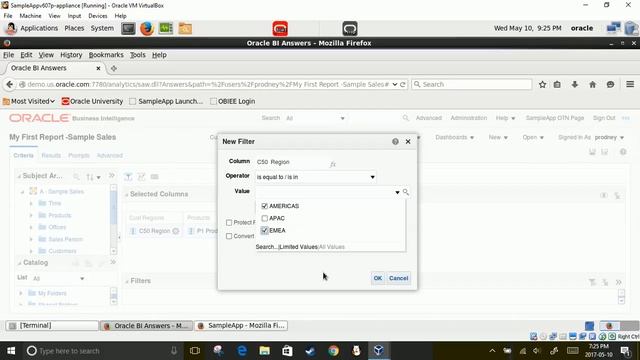Open Firefox History menu
This screenshot has height=360, width=640.
71,55
